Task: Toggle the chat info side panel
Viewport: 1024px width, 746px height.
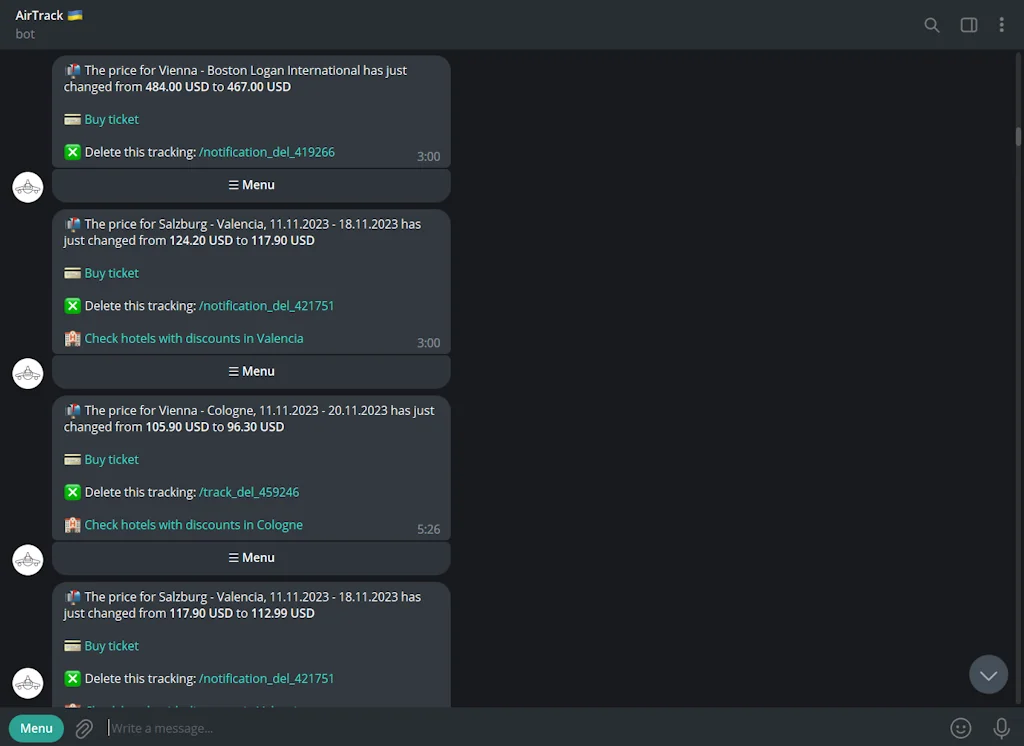Action: point(968,25)
